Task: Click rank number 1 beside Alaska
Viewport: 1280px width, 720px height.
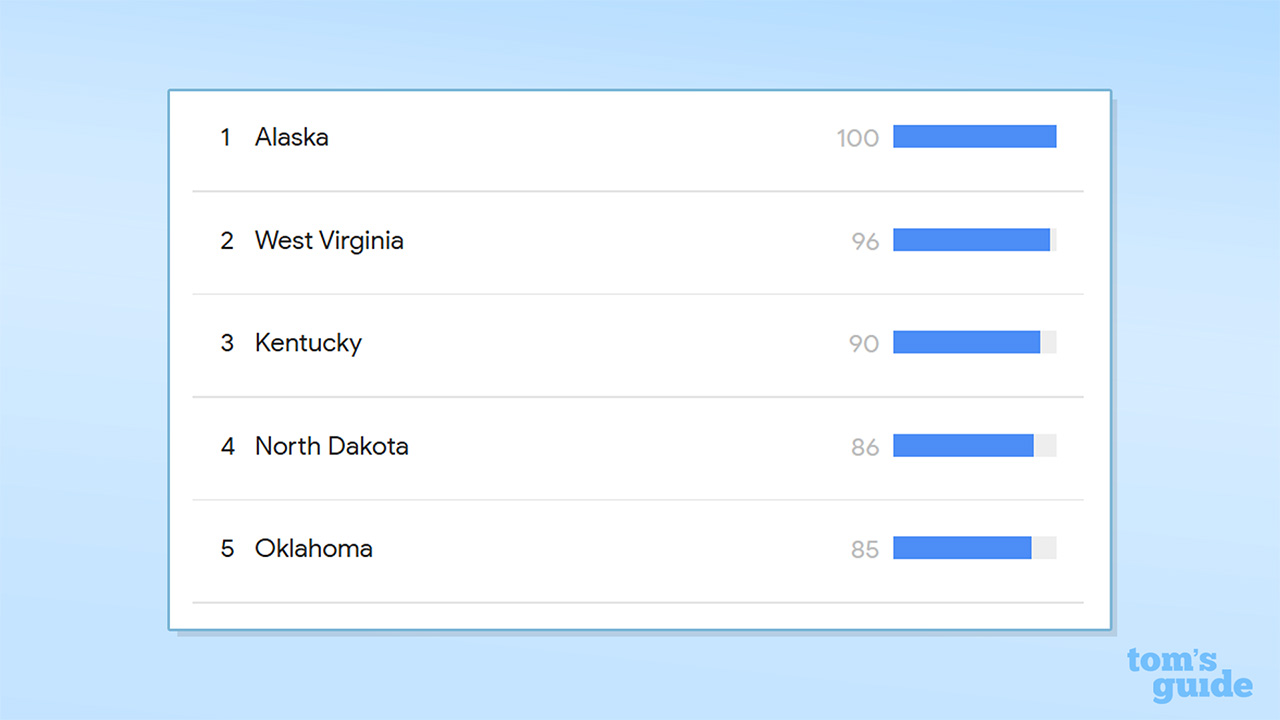Action: click(x=226, y=137)
